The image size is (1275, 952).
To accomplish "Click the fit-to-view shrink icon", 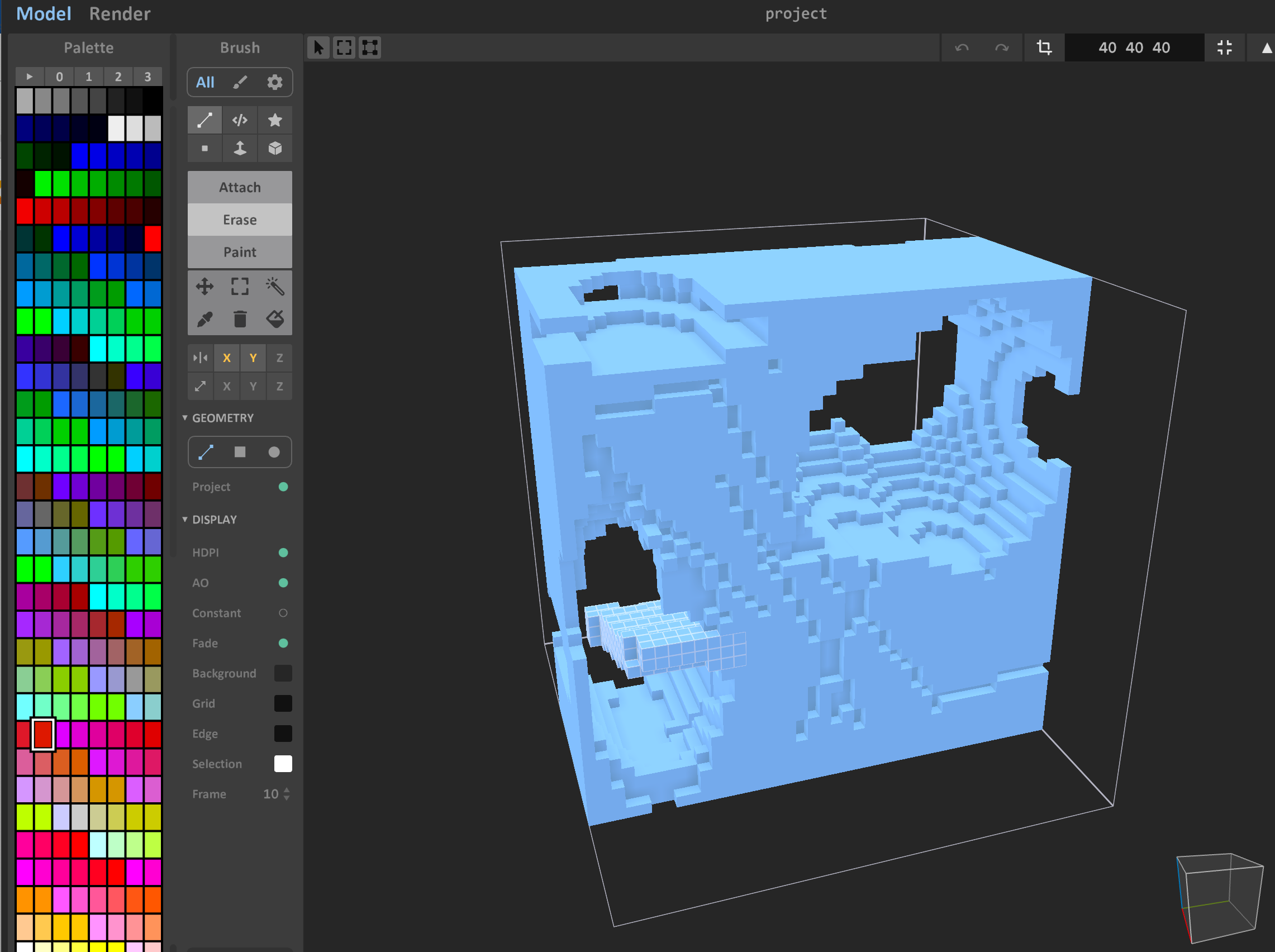I will point(1224,47).
